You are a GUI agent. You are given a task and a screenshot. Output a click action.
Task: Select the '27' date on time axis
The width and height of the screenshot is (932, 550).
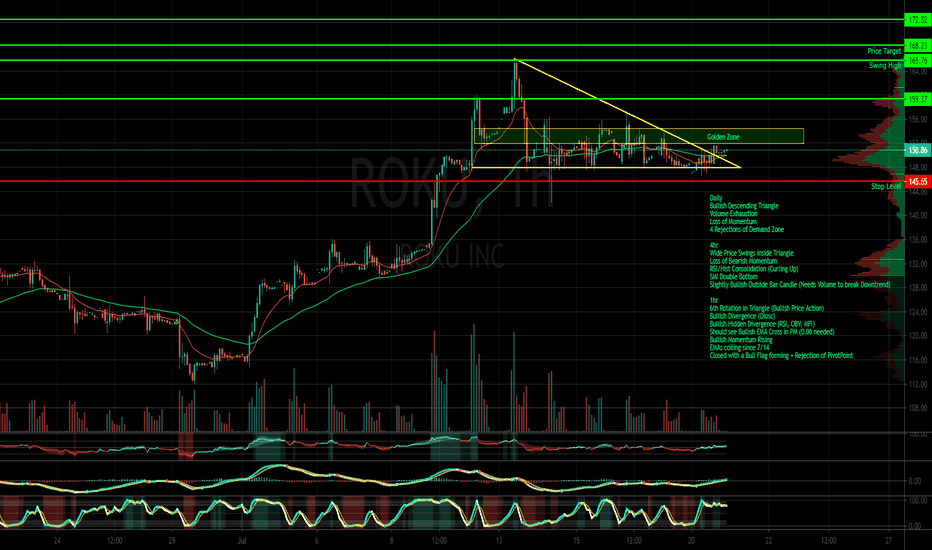(888, 540)
